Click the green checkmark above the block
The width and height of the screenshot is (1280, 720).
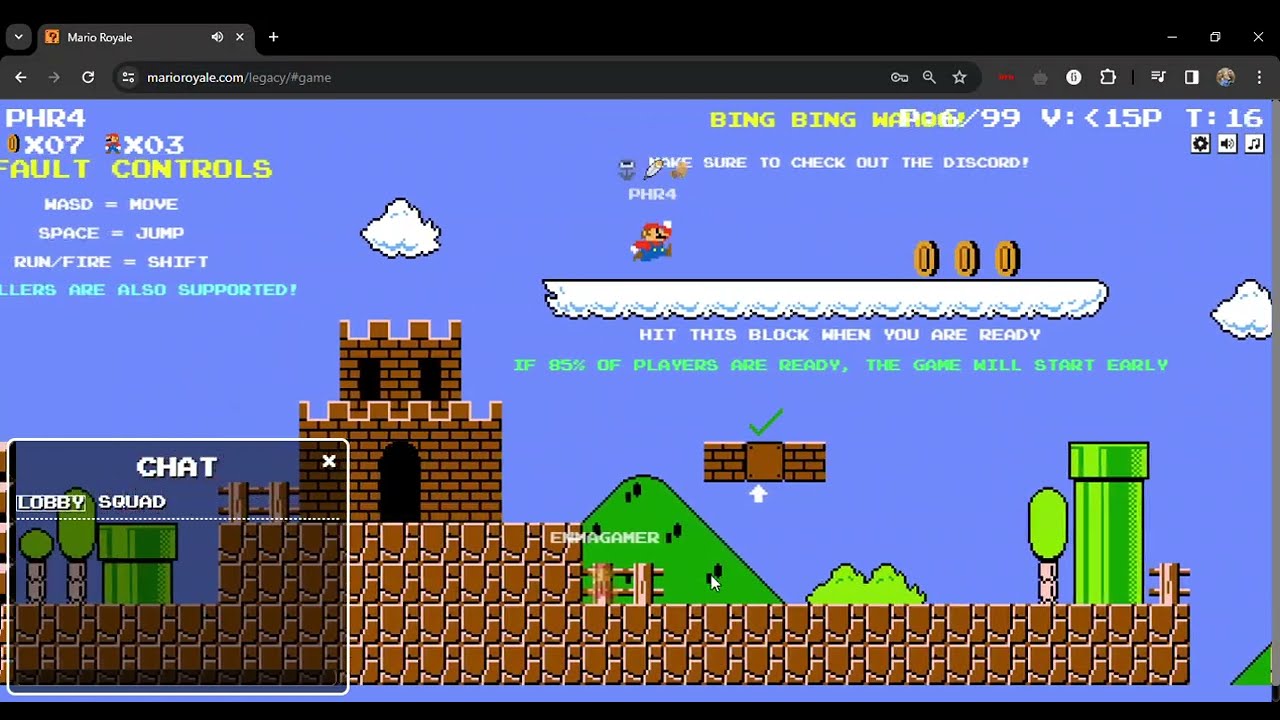tap(765, 422)
